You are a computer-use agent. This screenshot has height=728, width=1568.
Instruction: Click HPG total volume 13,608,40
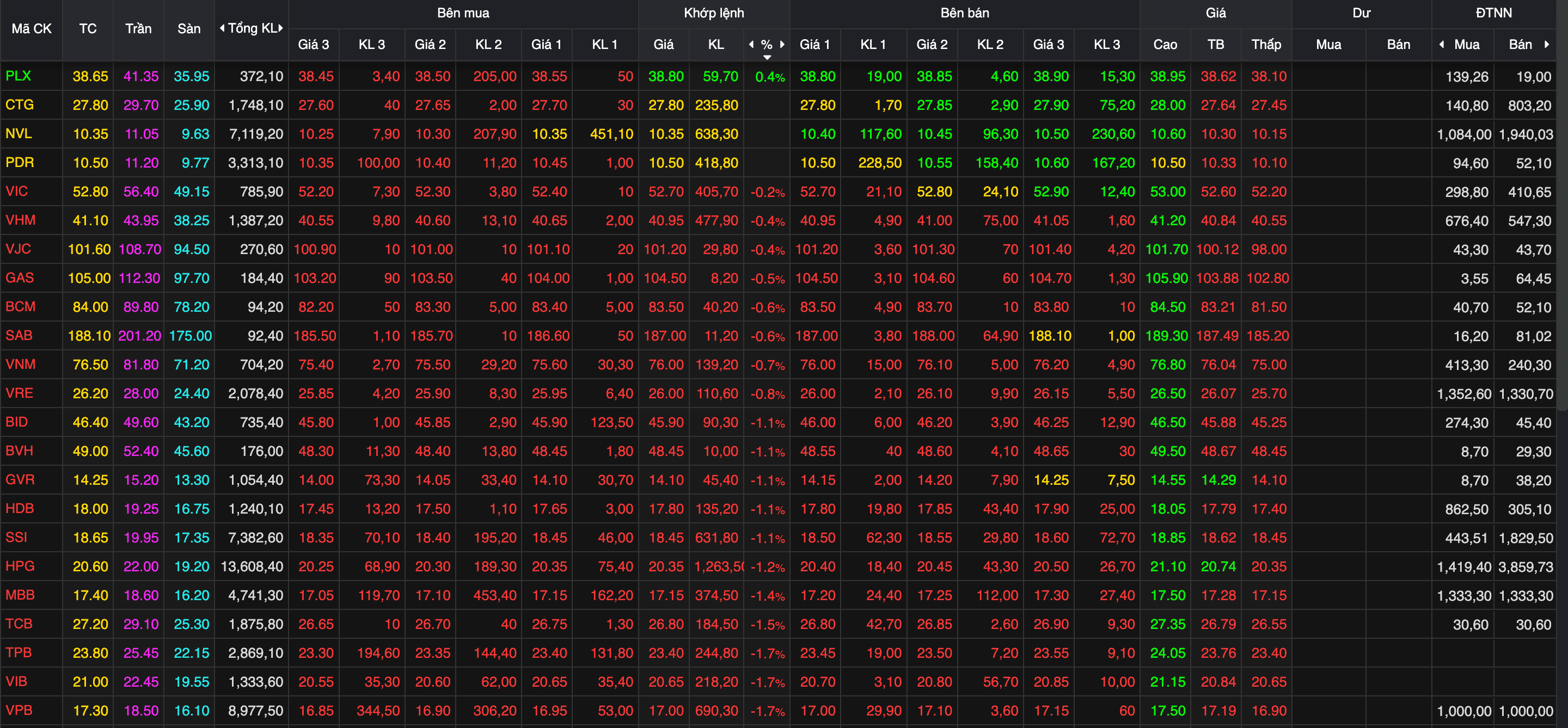point(252,566)
